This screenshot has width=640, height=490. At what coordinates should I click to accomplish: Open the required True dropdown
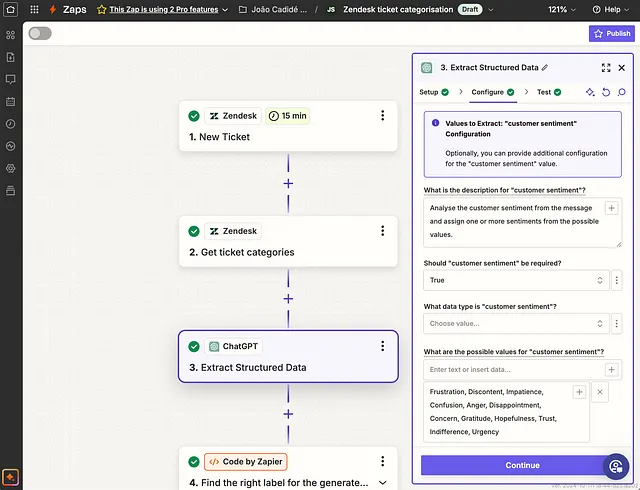tap(516, 280)
